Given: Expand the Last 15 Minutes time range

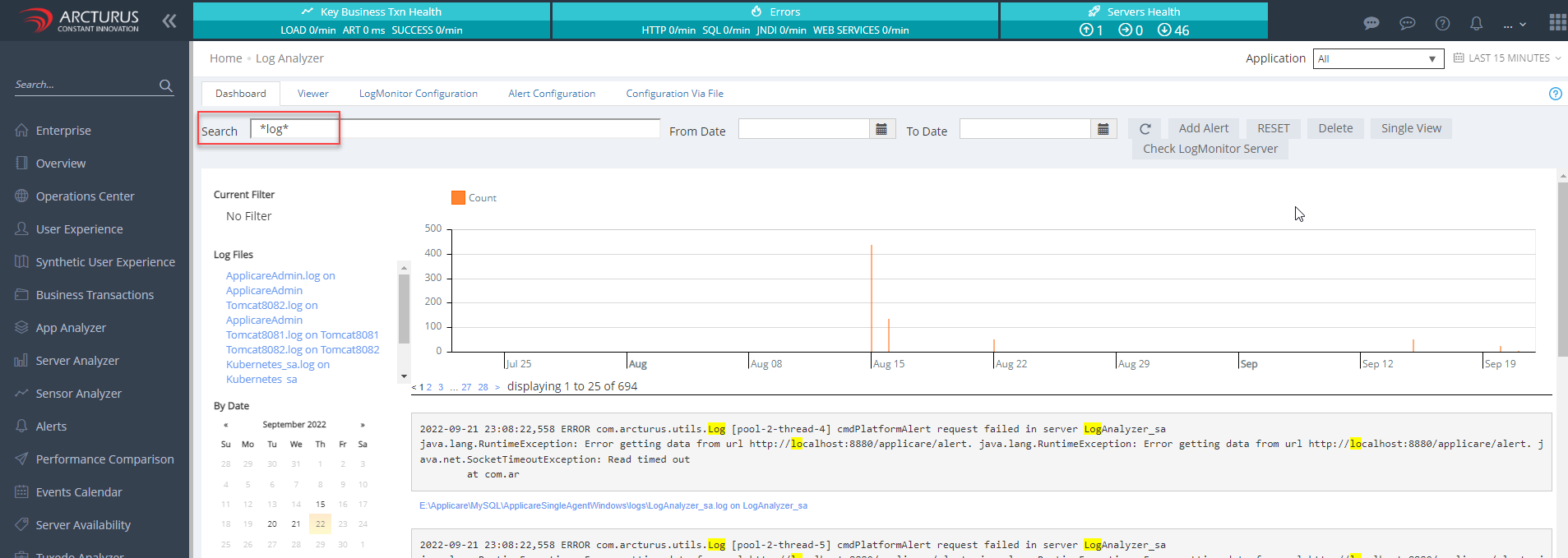Looking at the screenshot, I should pos(1507,58).
